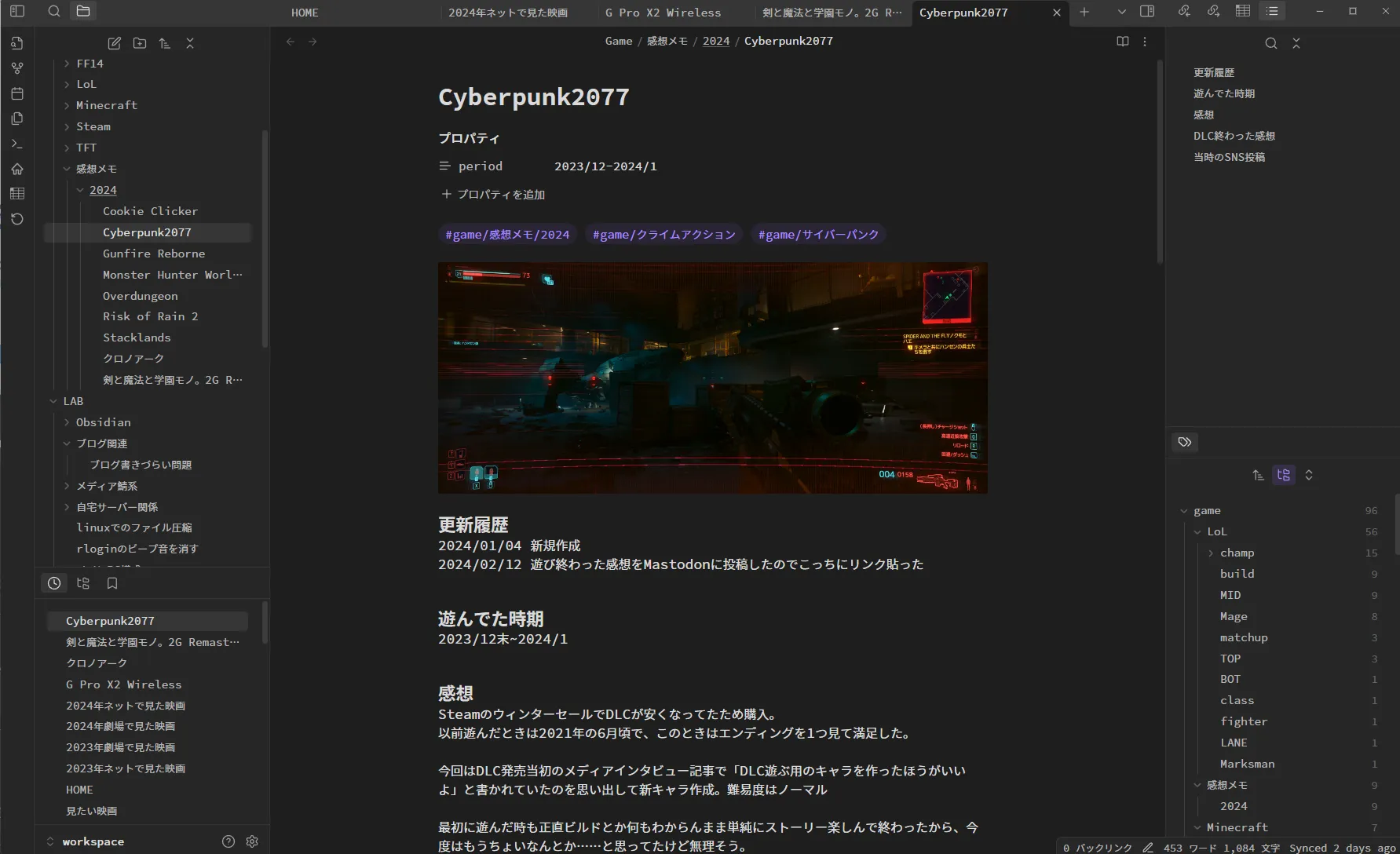Expand the champ tag
The image size is (1400, 854).
pos(1211,553)
